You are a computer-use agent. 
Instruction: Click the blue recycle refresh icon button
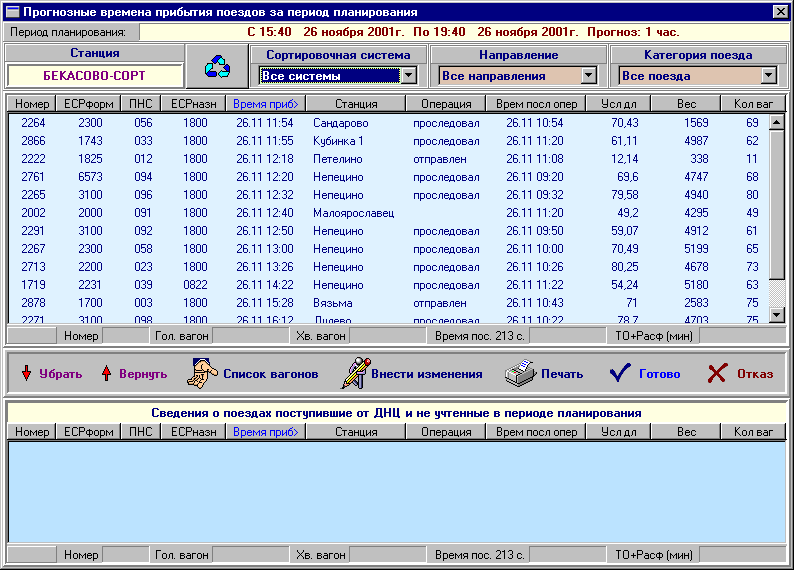(x=217, y=66)
